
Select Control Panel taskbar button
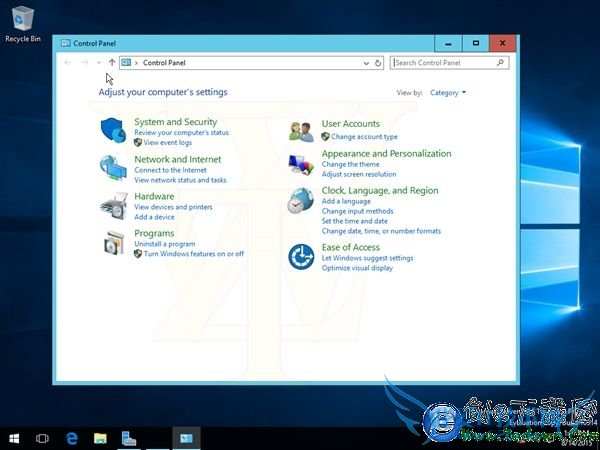click(x=186, y=438)
